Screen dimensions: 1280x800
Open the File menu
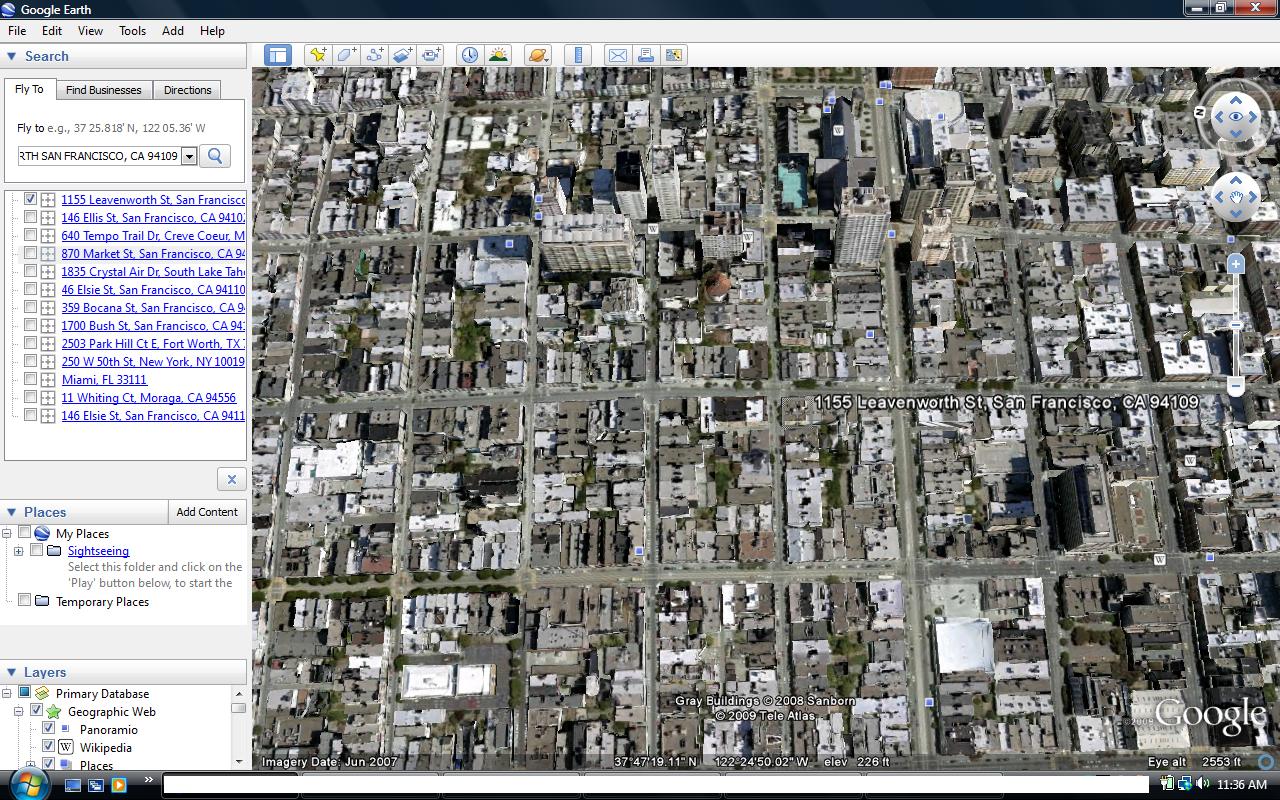tap(17, 31)
